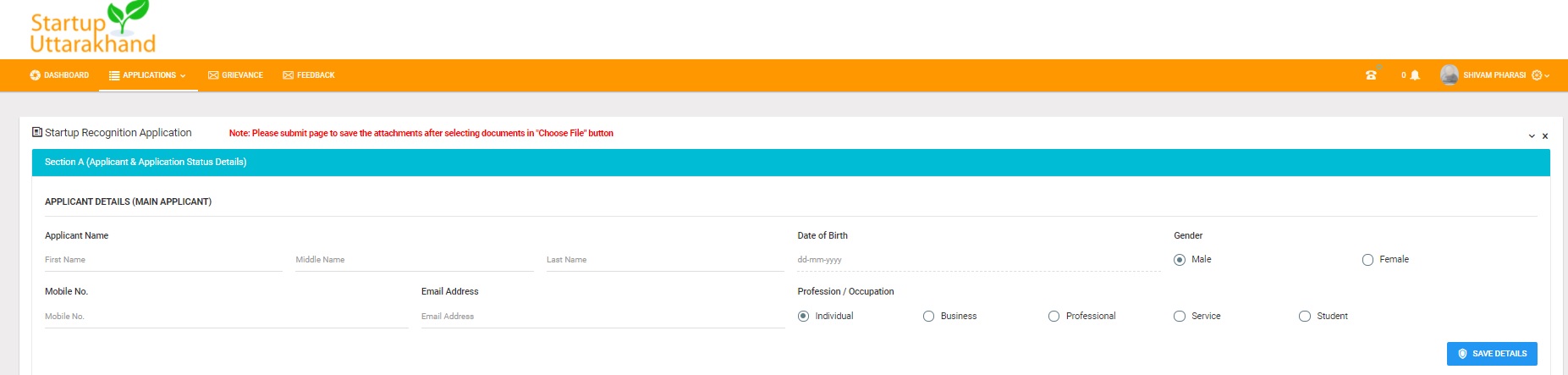
Task: Click the telephone helpline icon
Action: pyautogui.click(x=1371, y=75)
